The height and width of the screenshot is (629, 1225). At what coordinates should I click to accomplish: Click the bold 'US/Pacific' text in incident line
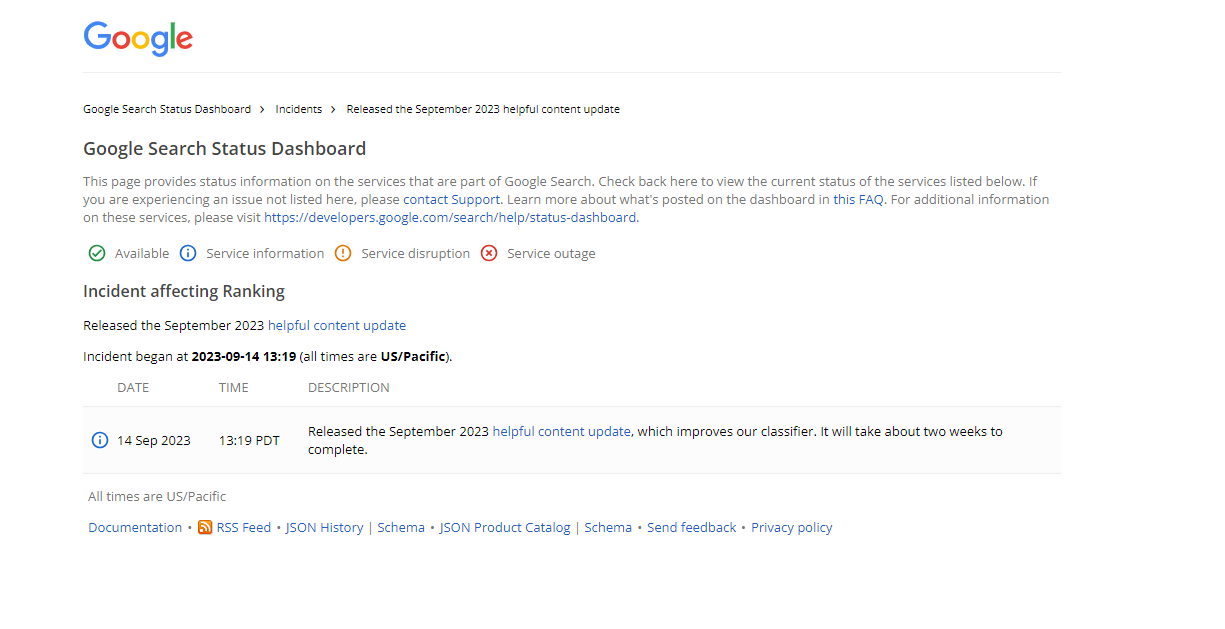pyautogui.click(x=413, y=356)
